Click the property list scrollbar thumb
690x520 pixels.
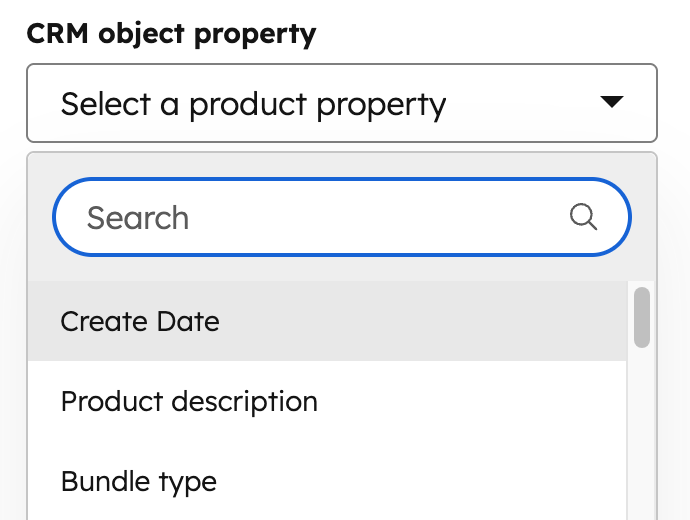642,318
